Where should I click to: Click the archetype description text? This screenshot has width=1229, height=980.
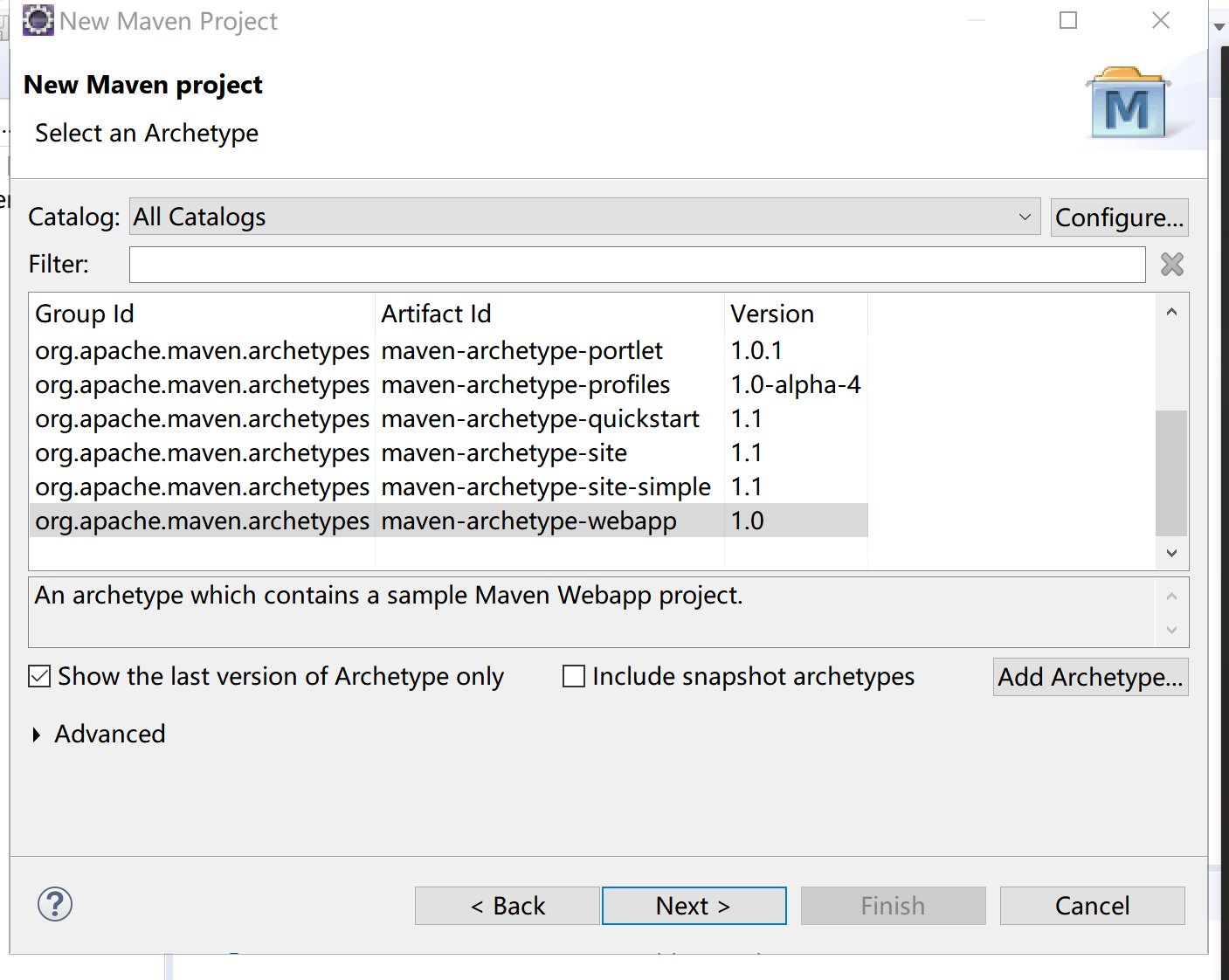pyautogui.click(x=389, y=595)
